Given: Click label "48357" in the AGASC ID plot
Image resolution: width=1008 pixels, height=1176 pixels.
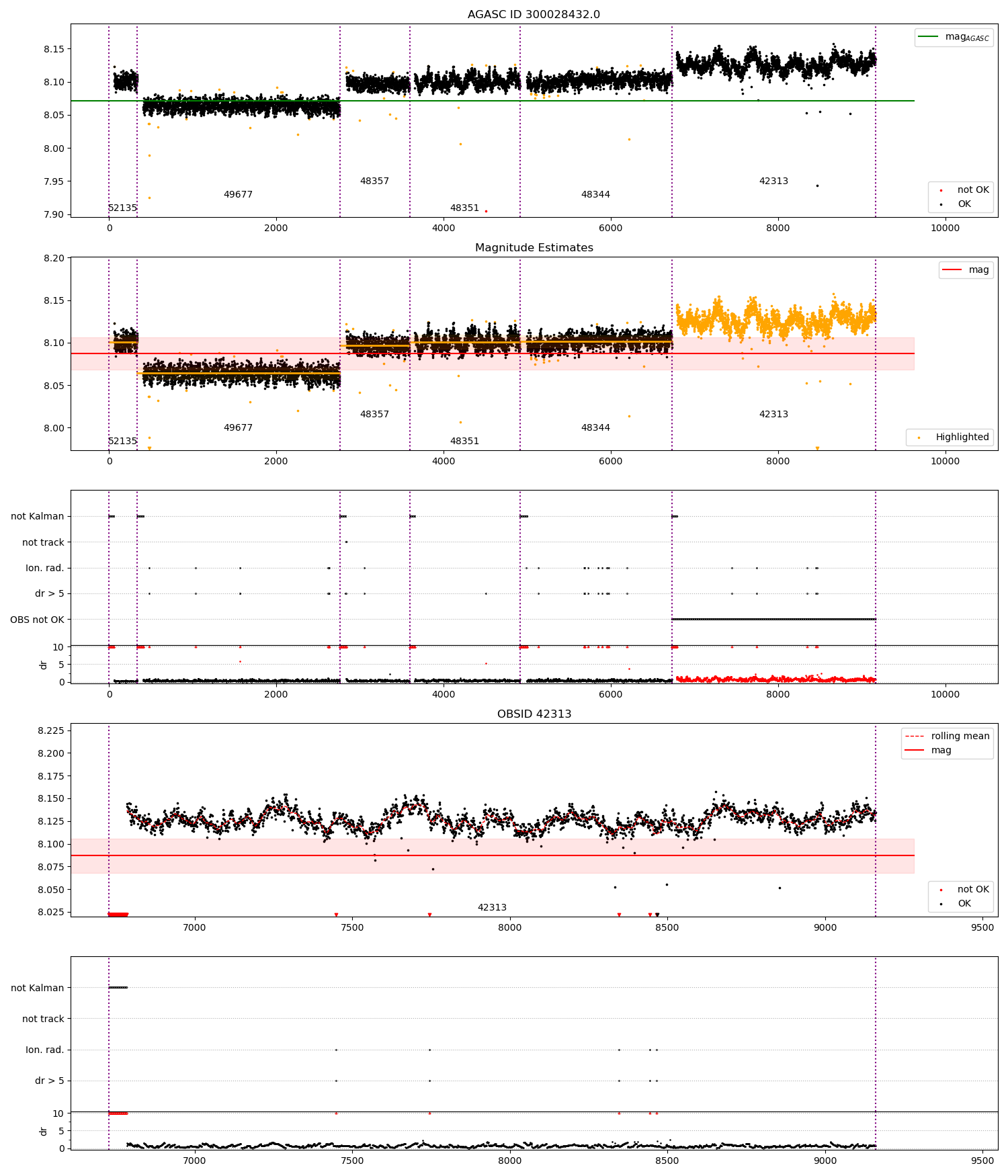Looking at the screenshot, I should 374,181.
